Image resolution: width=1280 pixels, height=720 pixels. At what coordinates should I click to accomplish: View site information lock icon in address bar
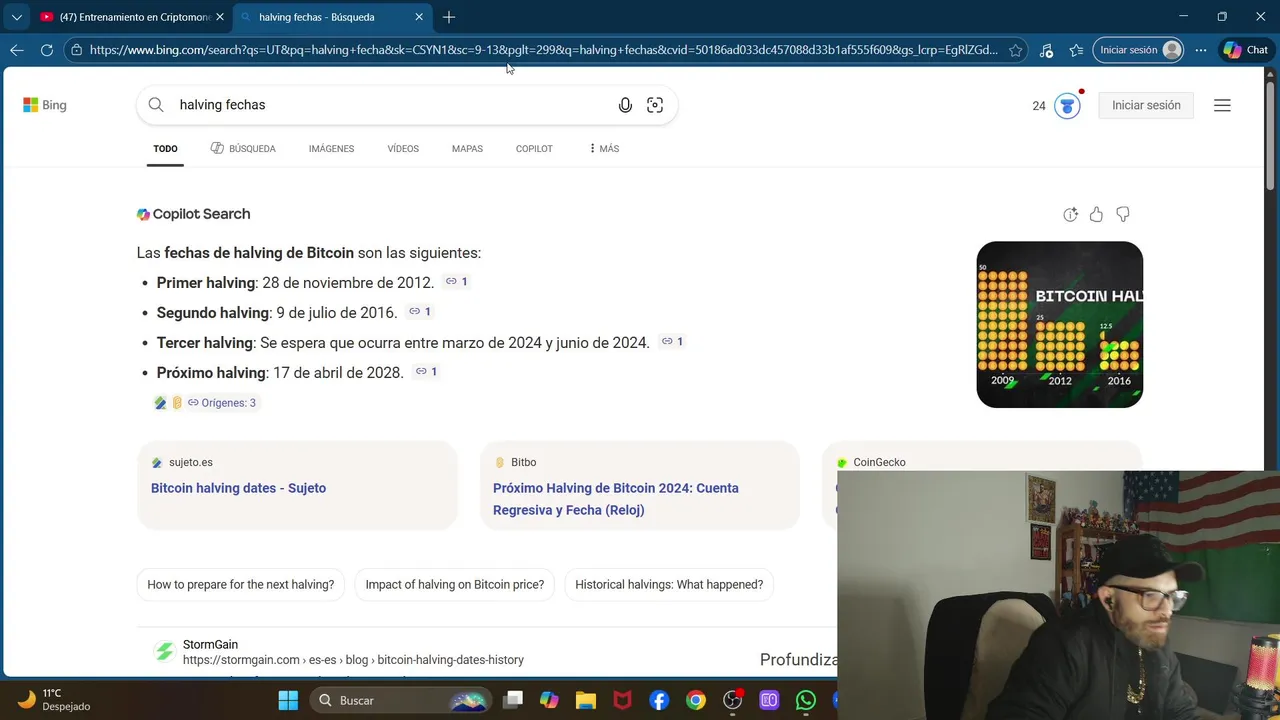(x=76, y=50)
